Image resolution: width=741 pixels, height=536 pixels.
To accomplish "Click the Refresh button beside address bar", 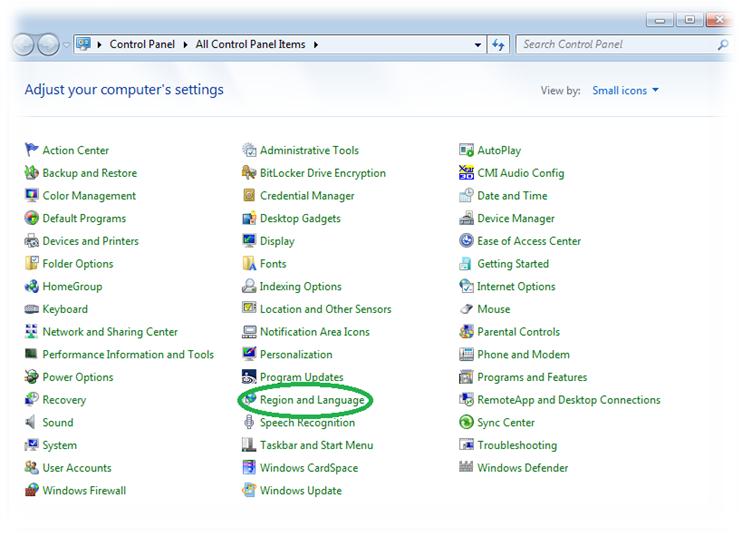I will click(x=498, y=45).
